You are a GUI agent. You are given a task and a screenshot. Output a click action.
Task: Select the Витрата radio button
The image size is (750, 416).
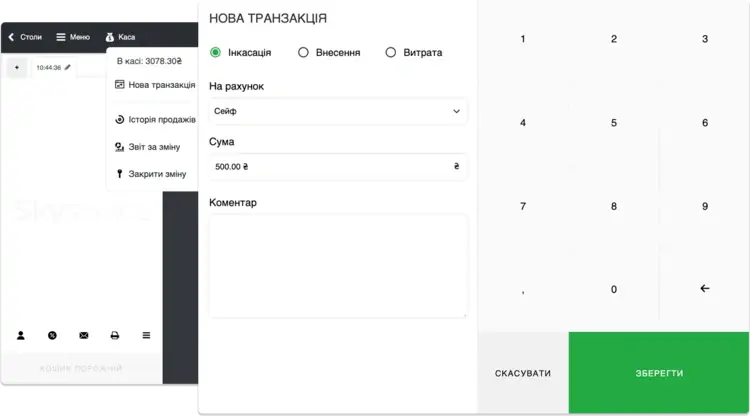pyautogui.click(x=391, y=52)
